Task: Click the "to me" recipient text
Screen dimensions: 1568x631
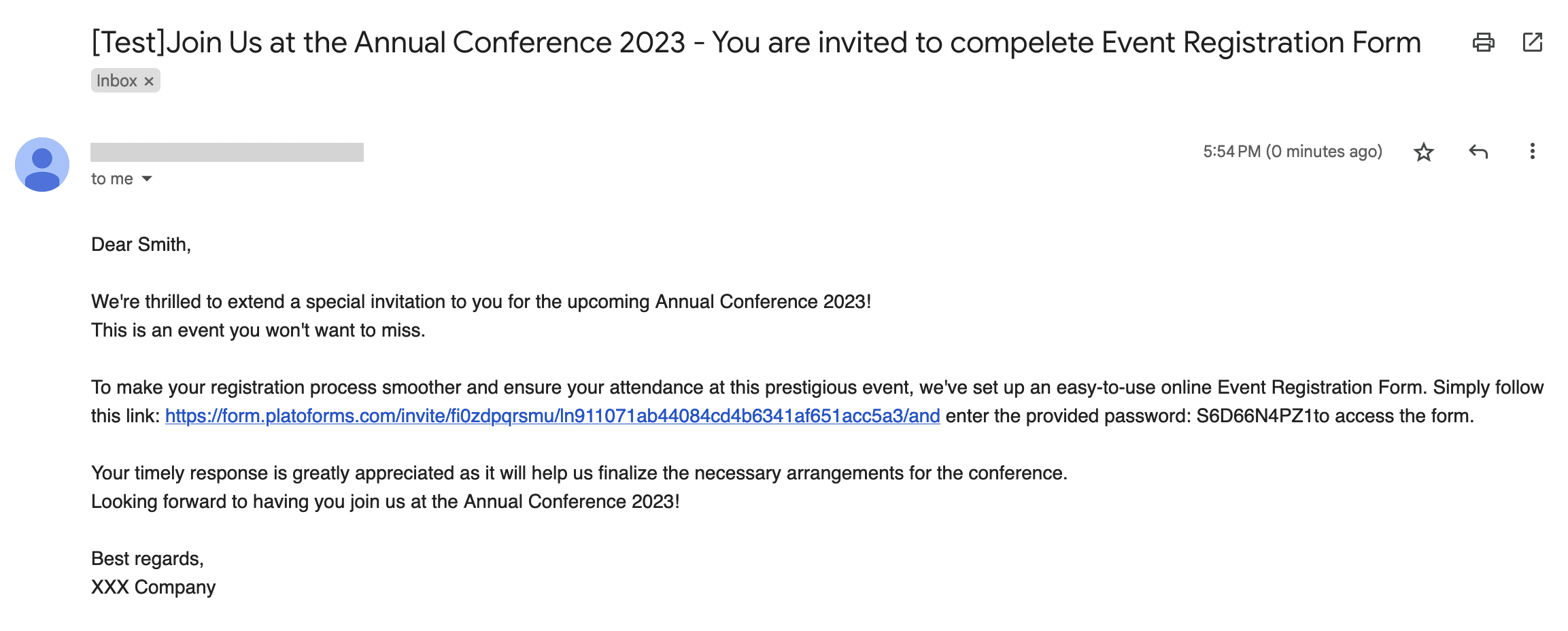Action: pos(112,179)
